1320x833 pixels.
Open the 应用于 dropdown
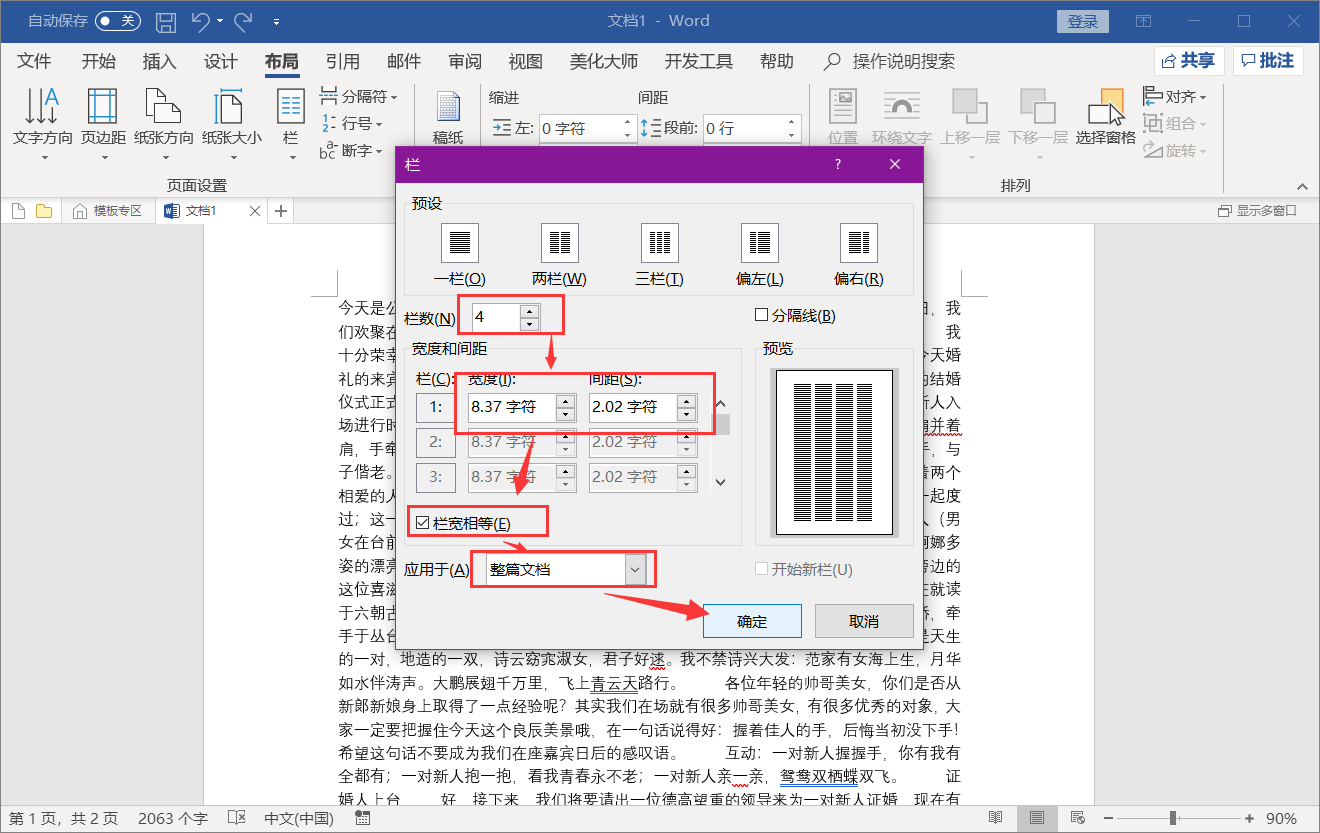click(633, 568)
